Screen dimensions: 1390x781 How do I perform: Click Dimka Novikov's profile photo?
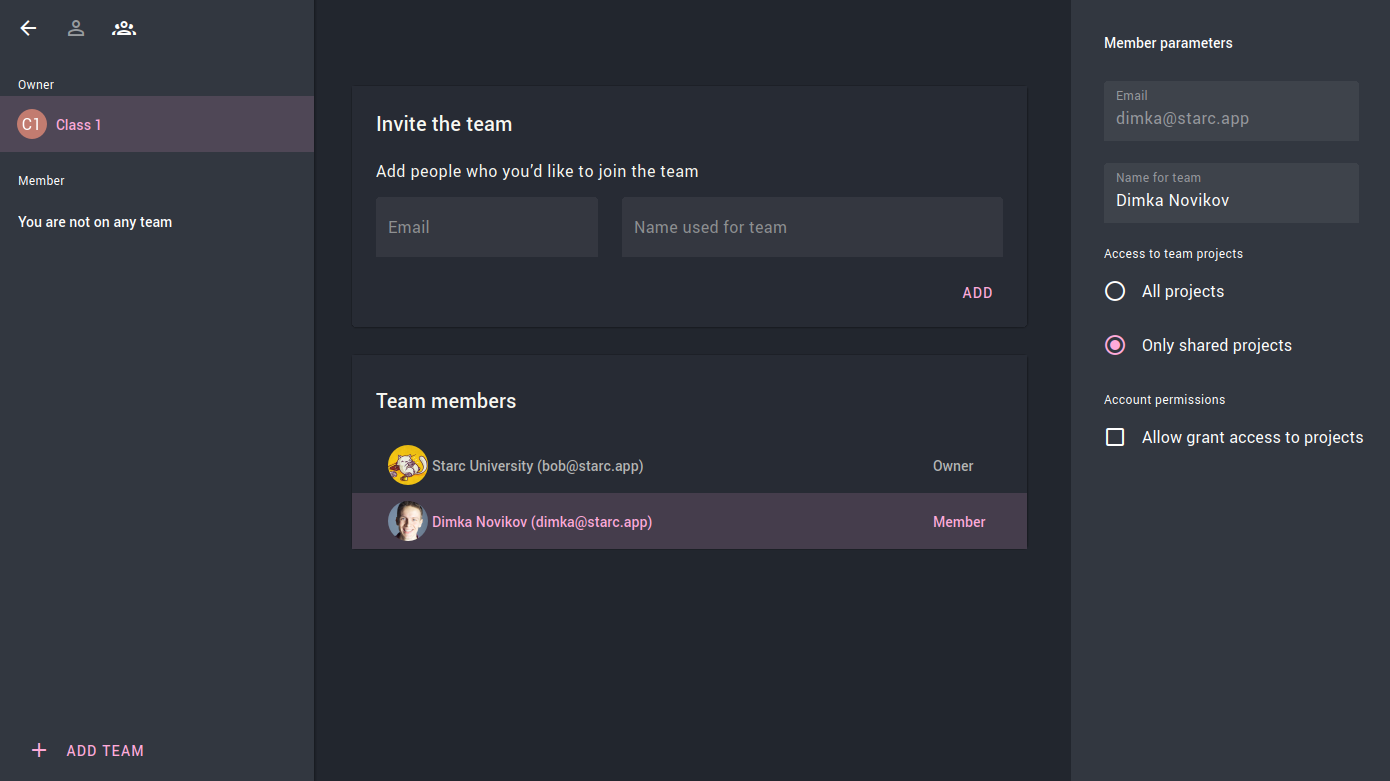coord(407,521)
